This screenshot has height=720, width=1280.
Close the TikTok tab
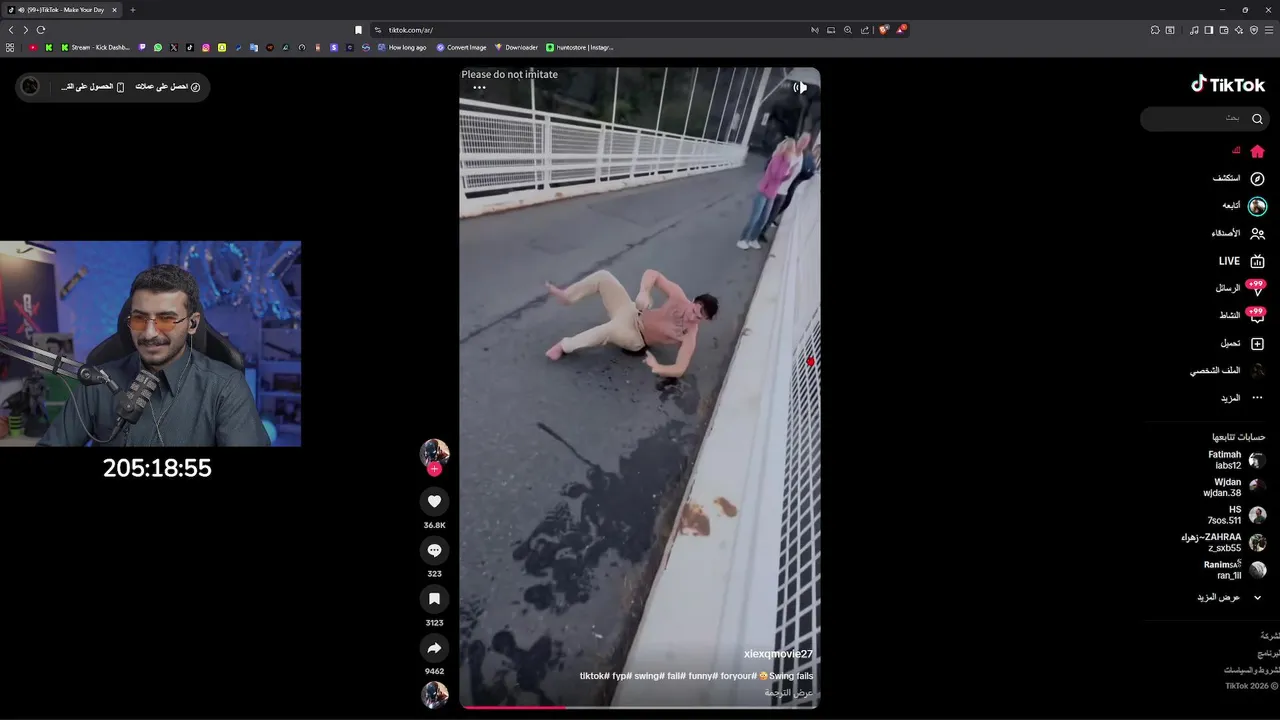pyautogui.click(x=114, y=10)
